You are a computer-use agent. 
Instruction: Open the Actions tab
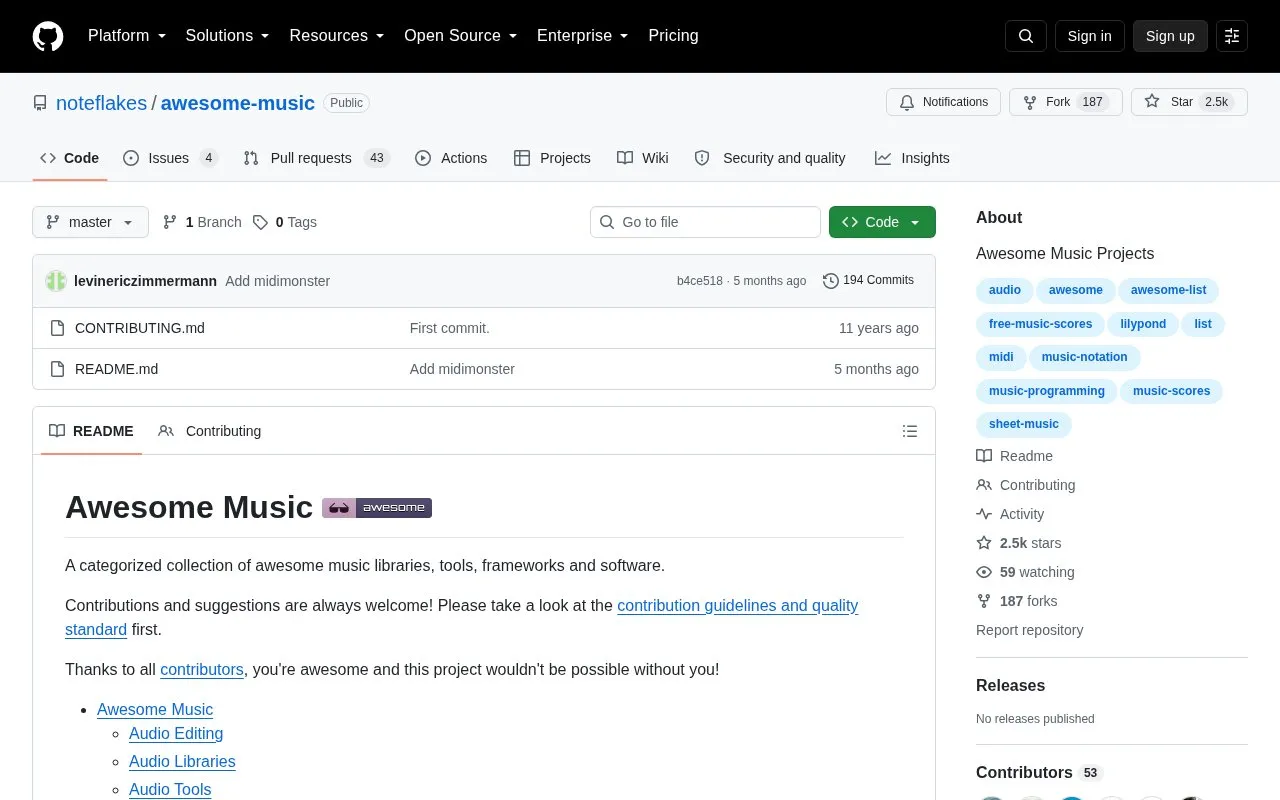[x=451, y=158]
